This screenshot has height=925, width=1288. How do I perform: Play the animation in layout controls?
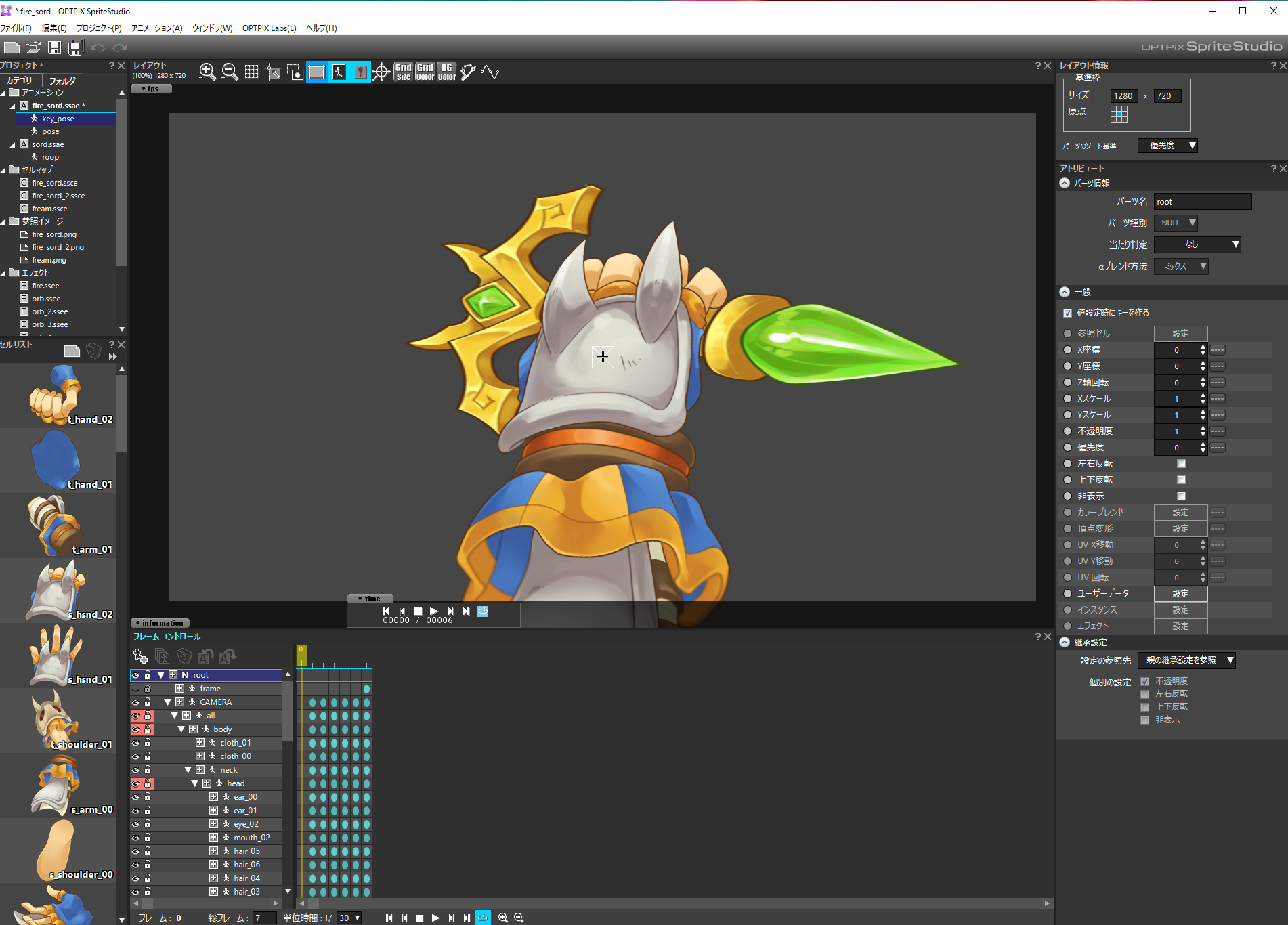[434, 611]
